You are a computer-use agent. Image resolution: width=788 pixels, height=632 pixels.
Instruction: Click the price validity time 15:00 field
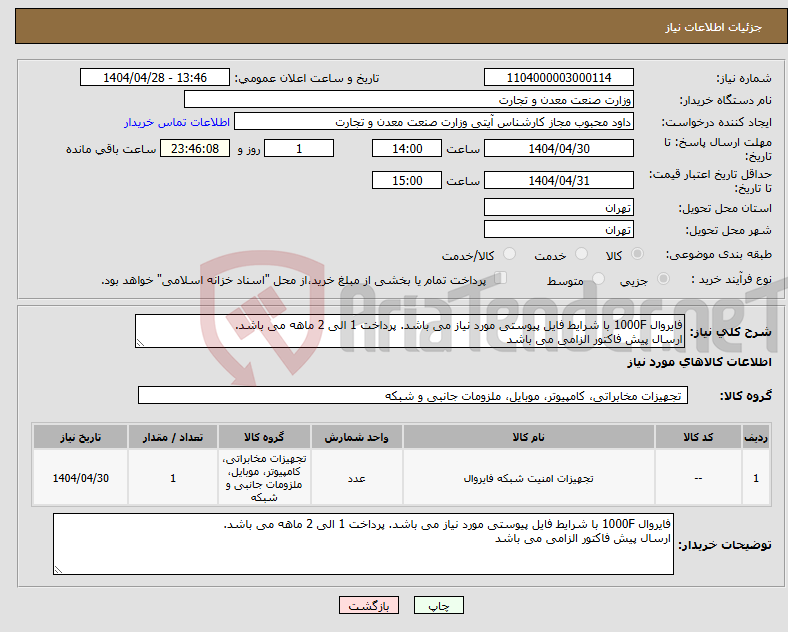tap(407, 180)
